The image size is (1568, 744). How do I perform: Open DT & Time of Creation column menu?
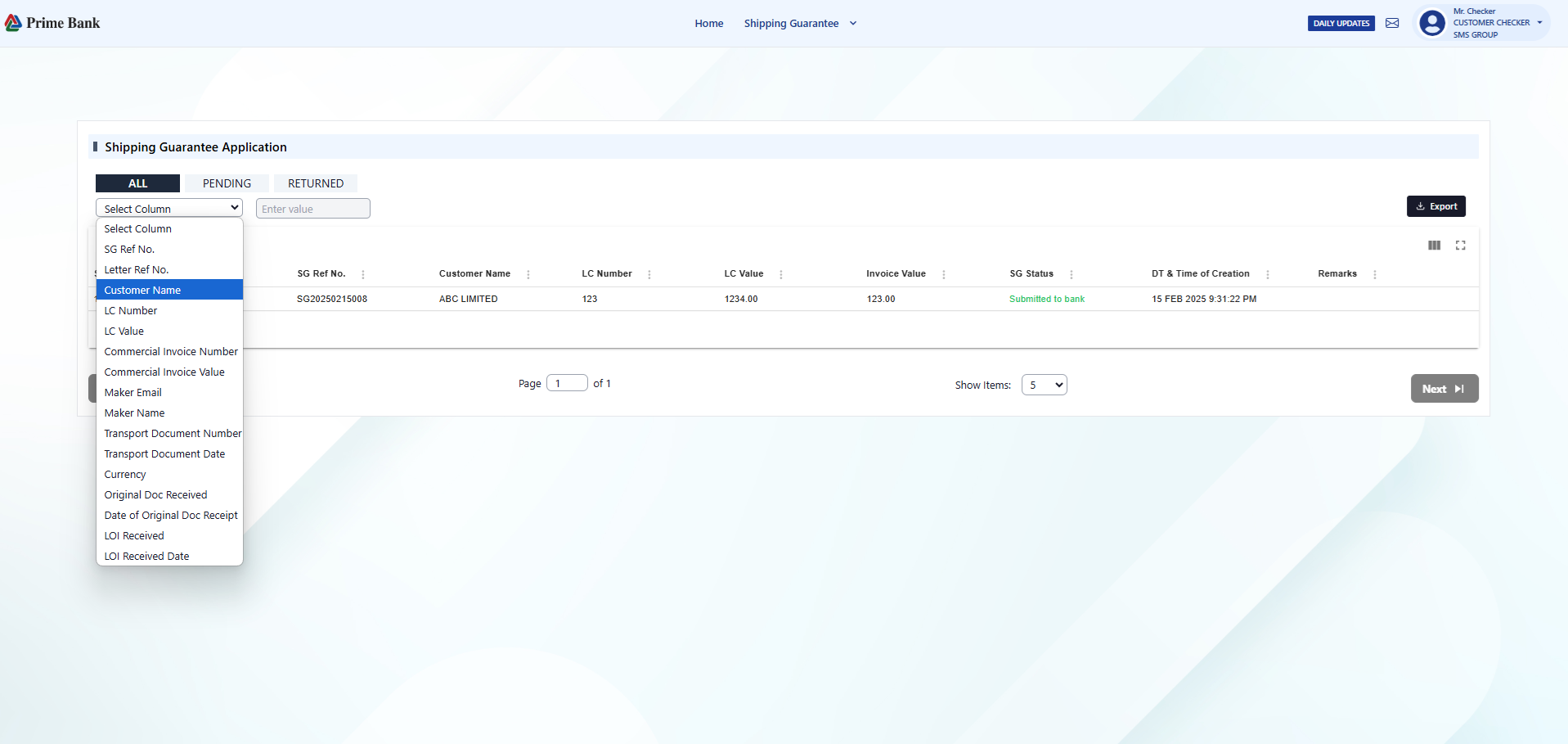click(1268, 274)
